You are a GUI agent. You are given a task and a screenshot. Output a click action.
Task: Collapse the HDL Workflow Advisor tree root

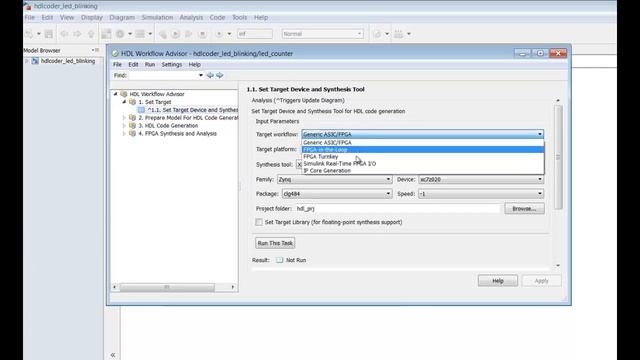[116, 94]
